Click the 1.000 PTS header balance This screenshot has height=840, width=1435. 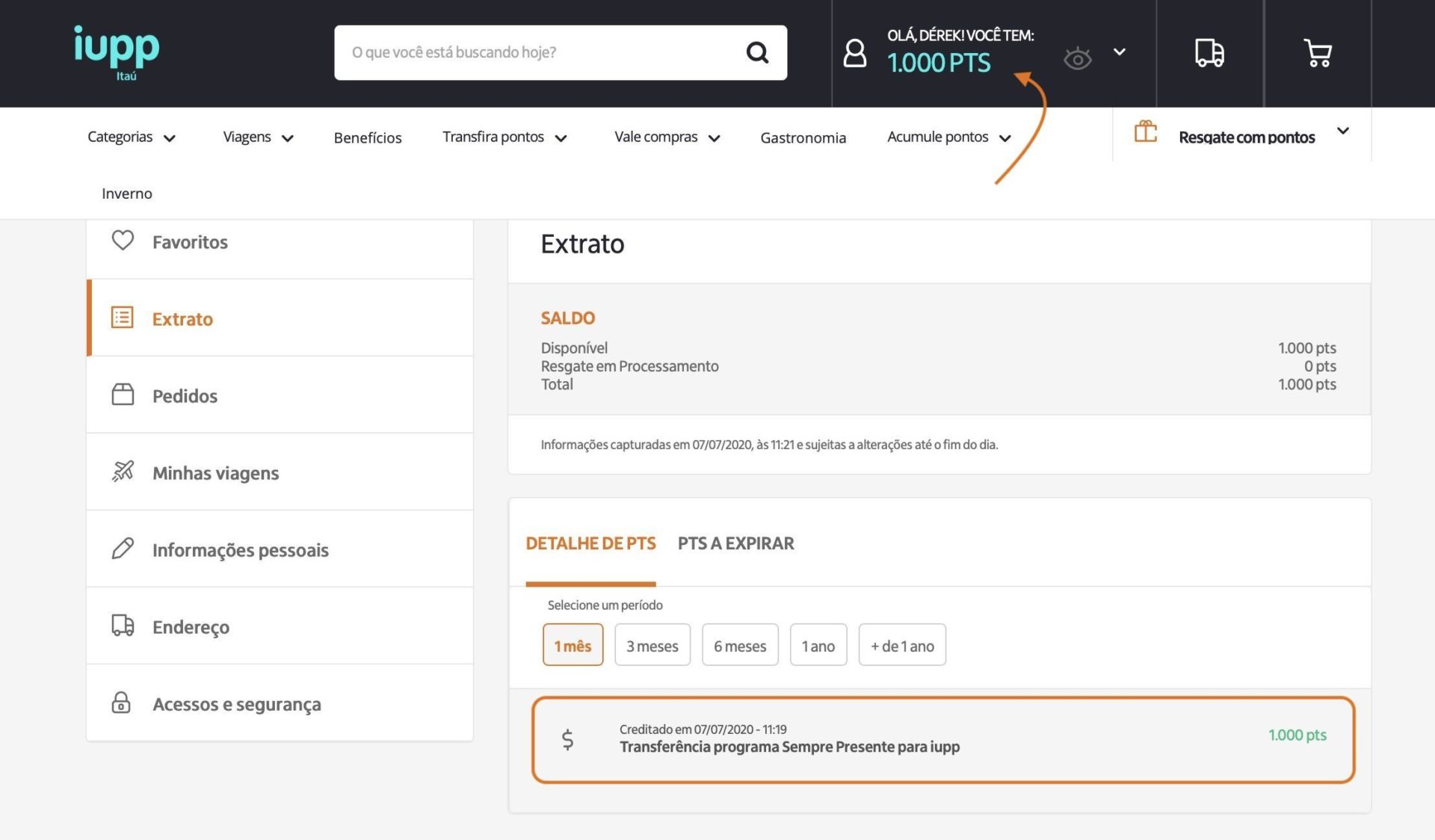(939, 63)
